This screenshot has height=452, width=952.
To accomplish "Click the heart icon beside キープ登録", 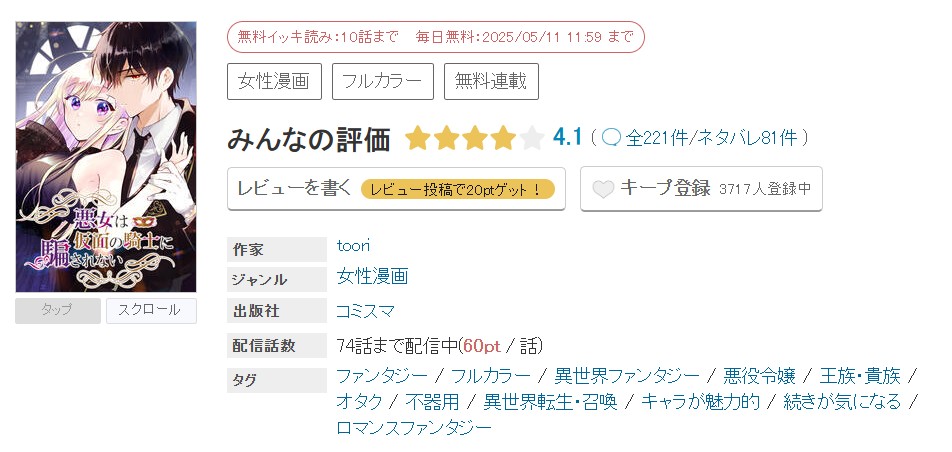I will point(602,189).
